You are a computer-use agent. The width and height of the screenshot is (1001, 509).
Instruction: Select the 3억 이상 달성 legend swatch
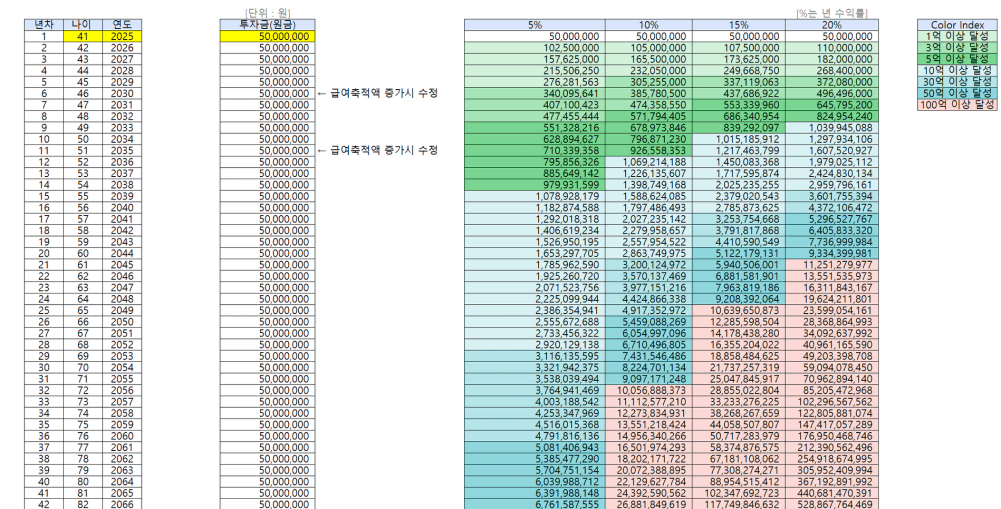956,47
